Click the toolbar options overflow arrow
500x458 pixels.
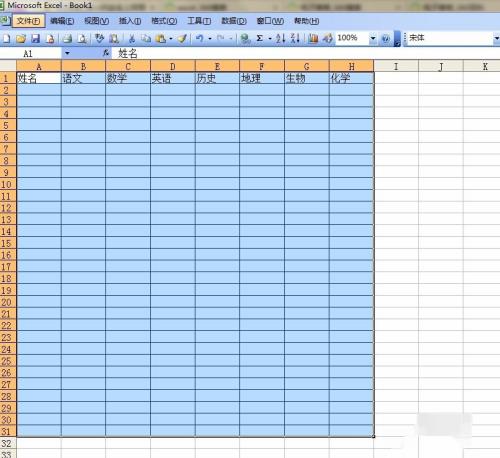coord(397,39)
